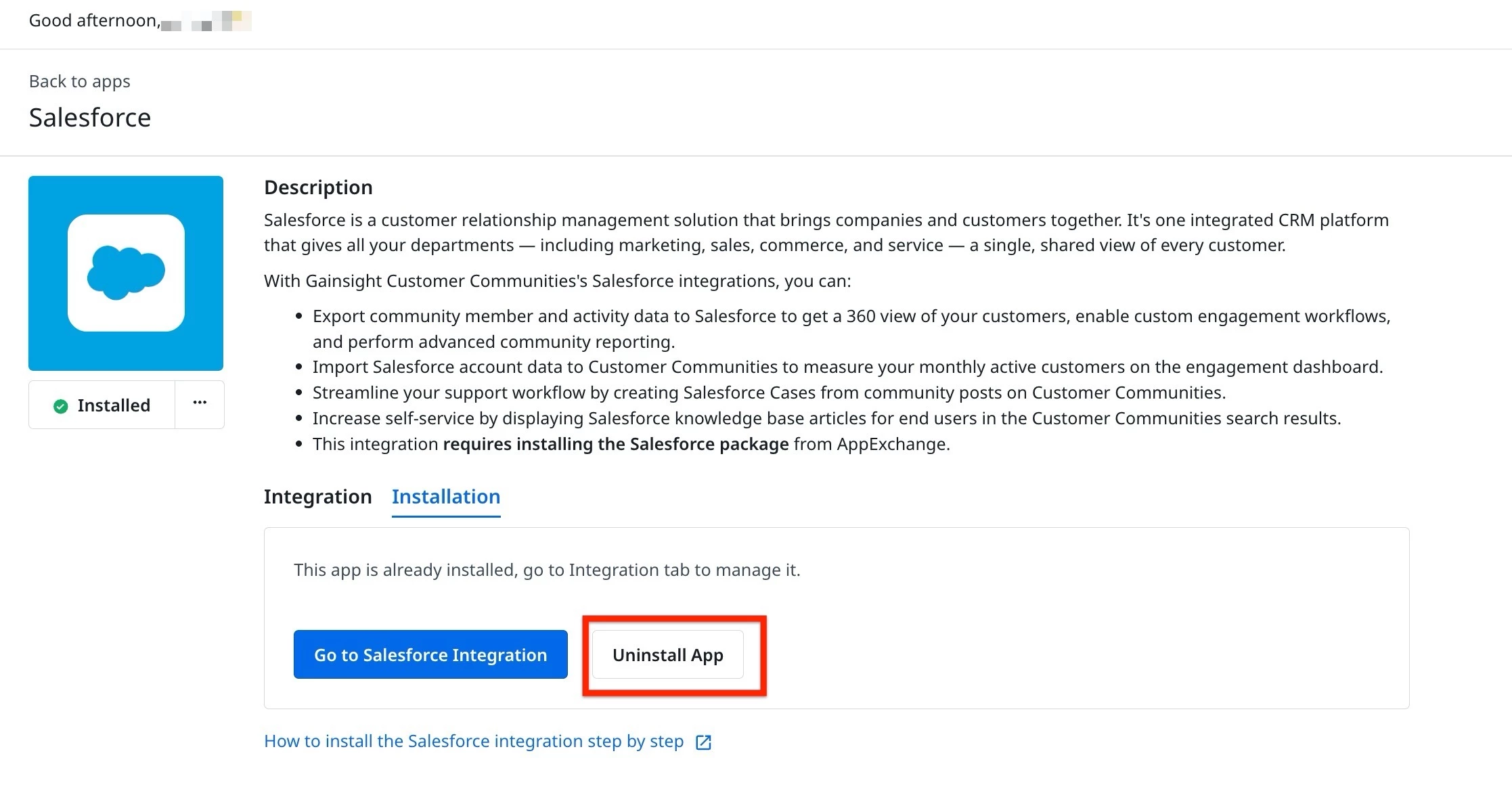Select the Installation tab
The height and width of the screenshot is (808, 1512).
(x=445, y=497)
